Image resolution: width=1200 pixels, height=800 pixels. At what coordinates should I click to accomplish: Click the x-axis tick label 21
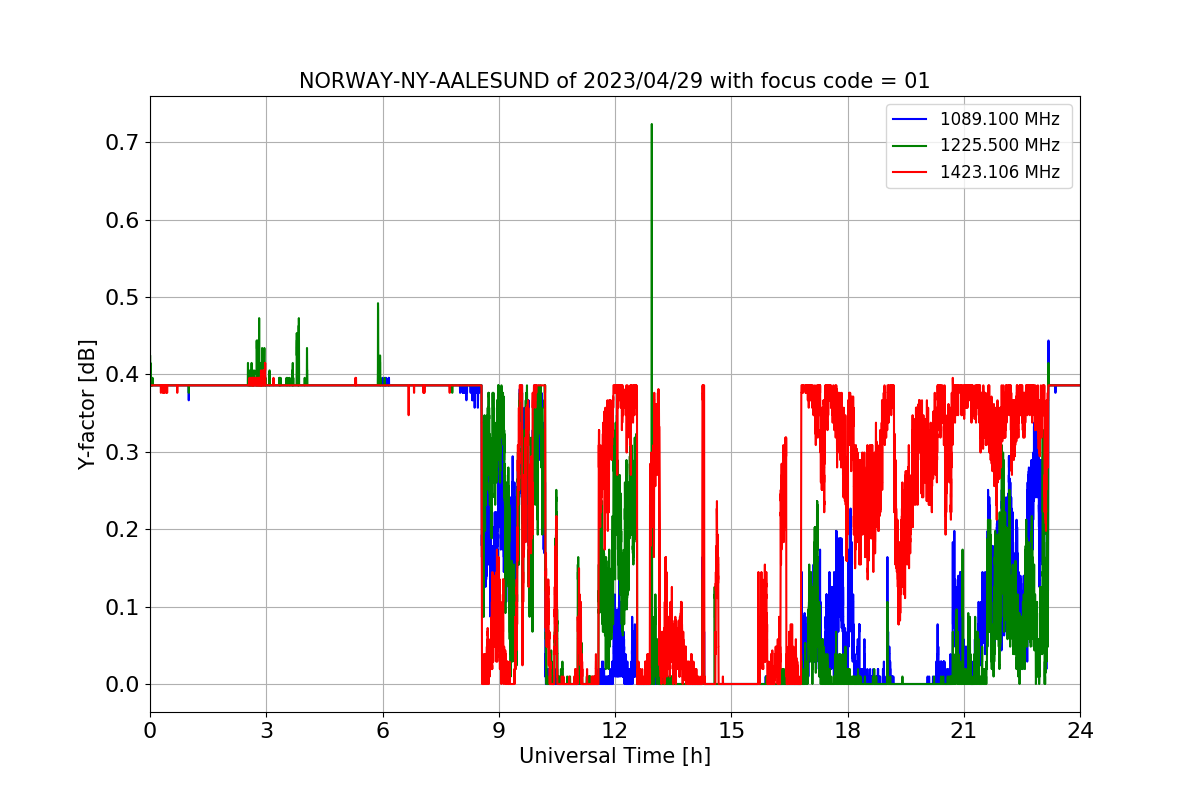[x=963, y=730]
